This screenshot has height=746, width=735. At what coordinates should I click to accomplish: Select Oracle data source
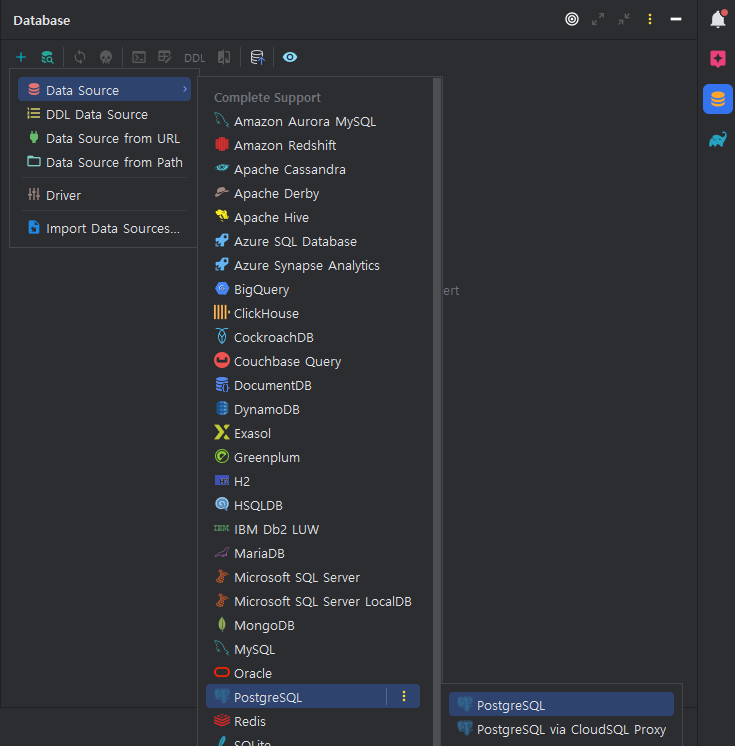pyautogui.click(x=313, y=673)
